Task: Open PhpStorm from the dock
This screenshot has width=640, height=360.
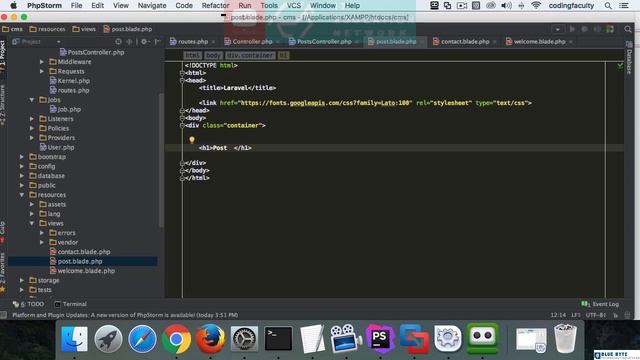Action: pyautogui.click(x=380, y=338)
